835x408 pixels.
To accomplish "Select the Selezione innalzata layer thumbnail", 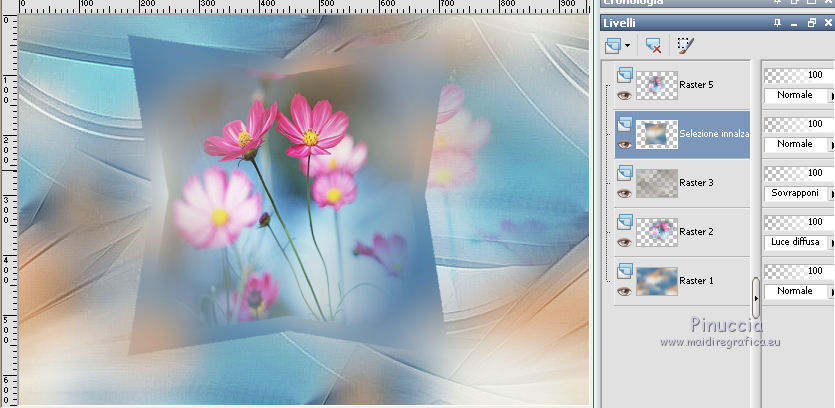I will [657, 134].
